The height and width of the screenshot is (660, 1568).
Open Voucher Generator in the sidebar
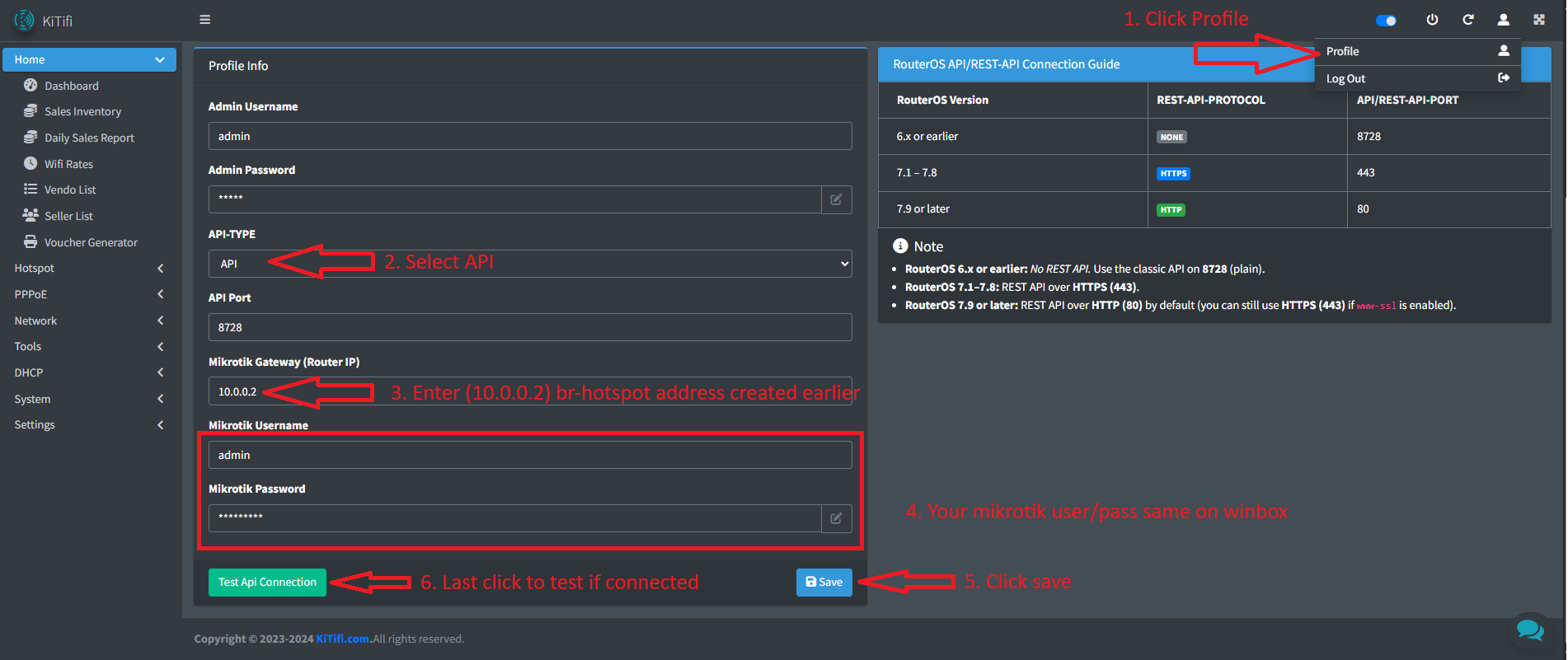[91, 242]
